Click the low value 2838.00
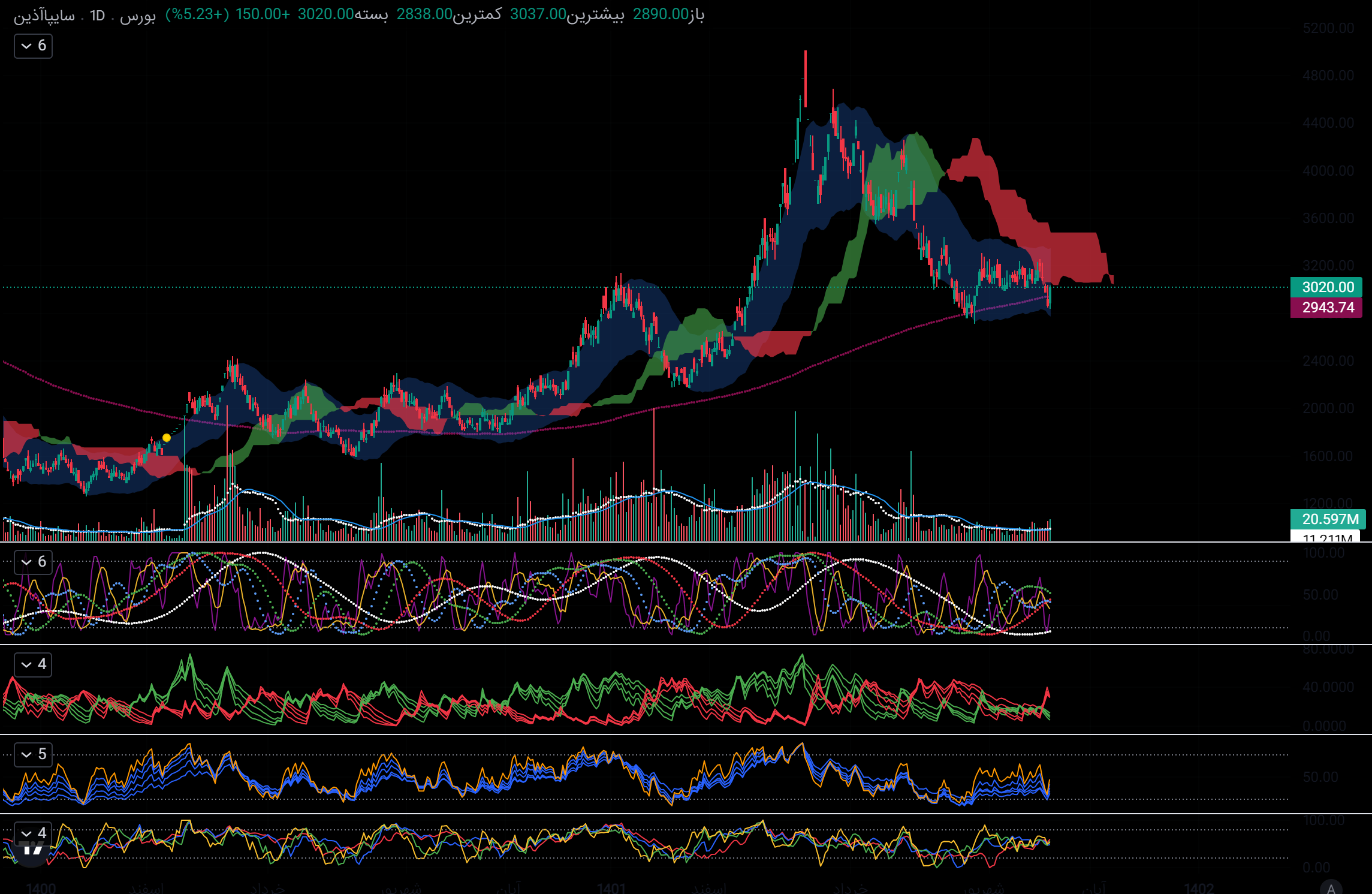Screen dimensions: 1372x894 [x=424, y=14]
